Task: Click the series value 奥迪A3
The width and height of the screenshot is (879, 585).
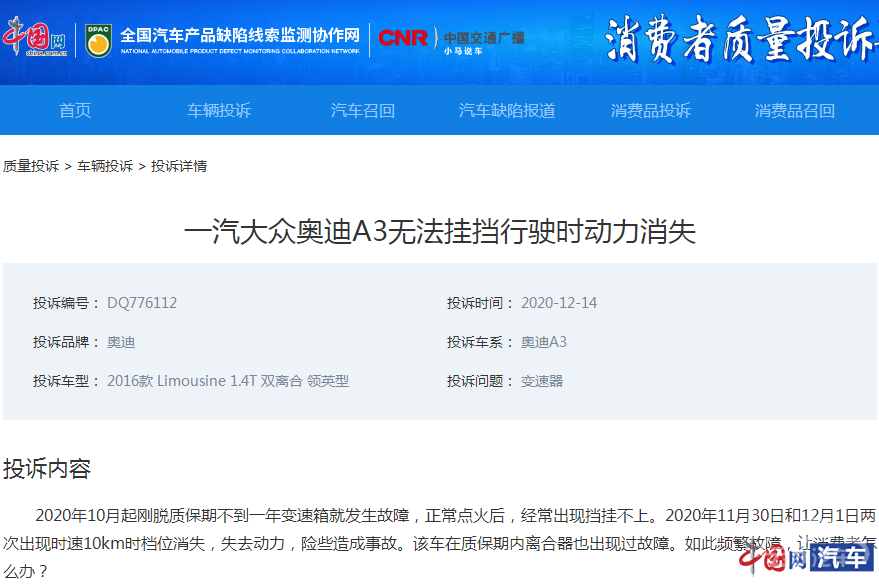Action: pyautogui.click(x=544, y=342)
